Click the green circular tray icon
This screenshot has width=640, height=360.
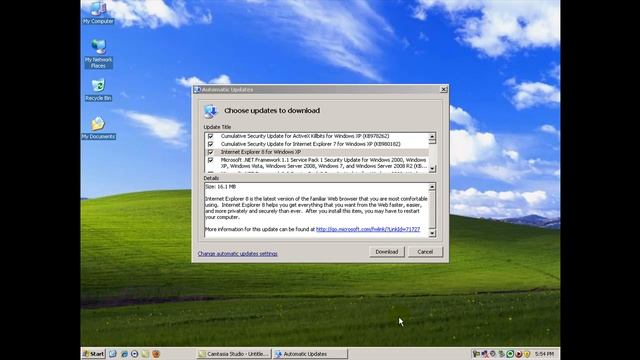click(510, 354)
